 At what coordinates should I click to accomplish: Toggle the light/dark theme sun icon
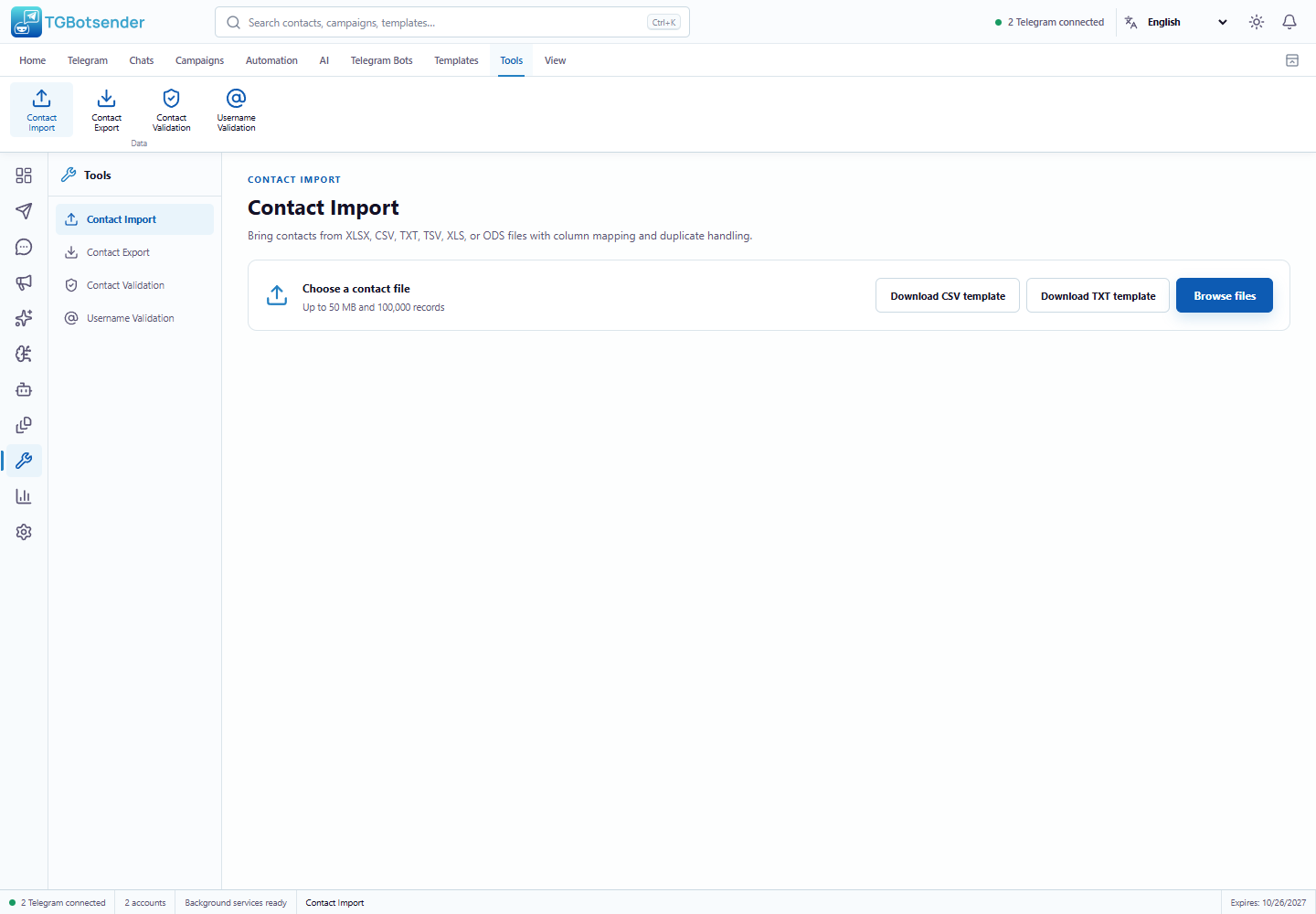1257,22
